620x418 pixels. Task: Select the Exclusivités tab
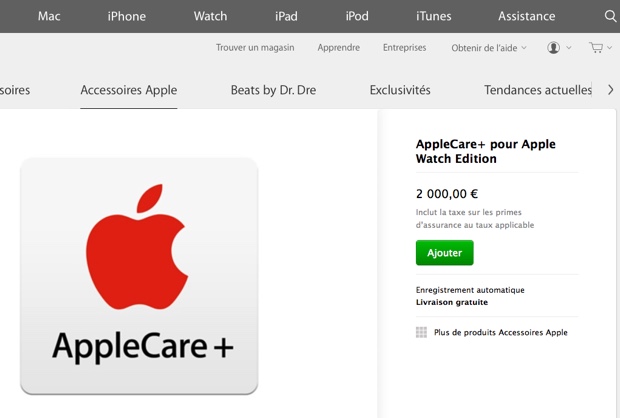click(400, 90)
